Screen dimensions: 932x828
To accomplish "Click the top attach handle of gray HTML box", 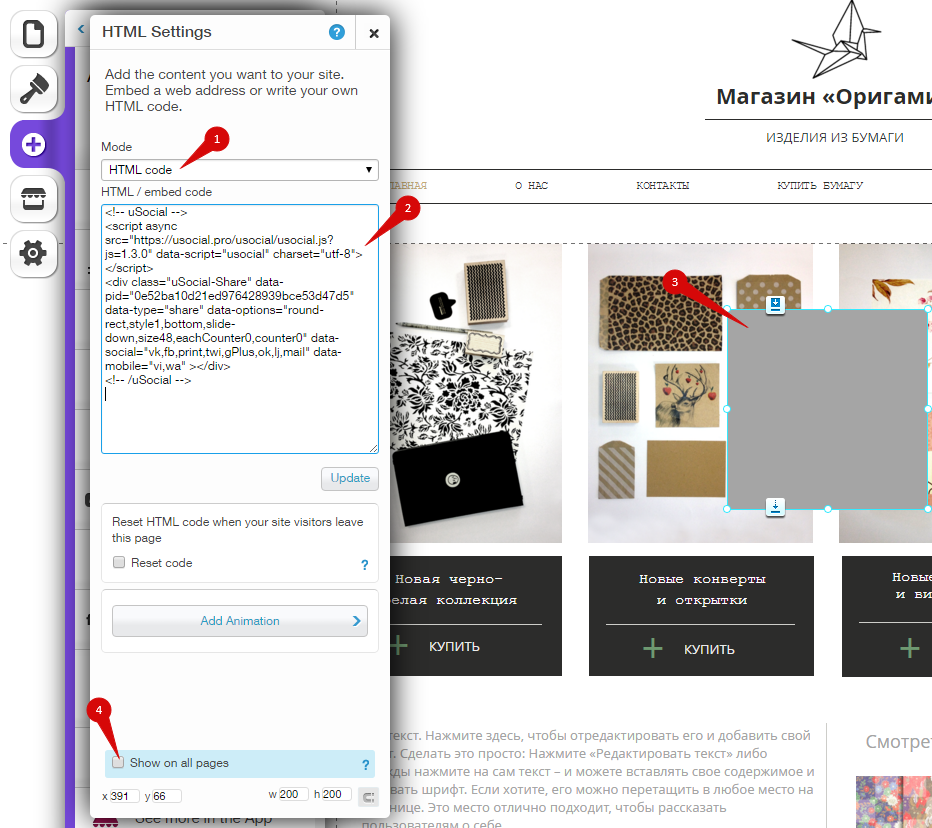I will pos(775,305).
